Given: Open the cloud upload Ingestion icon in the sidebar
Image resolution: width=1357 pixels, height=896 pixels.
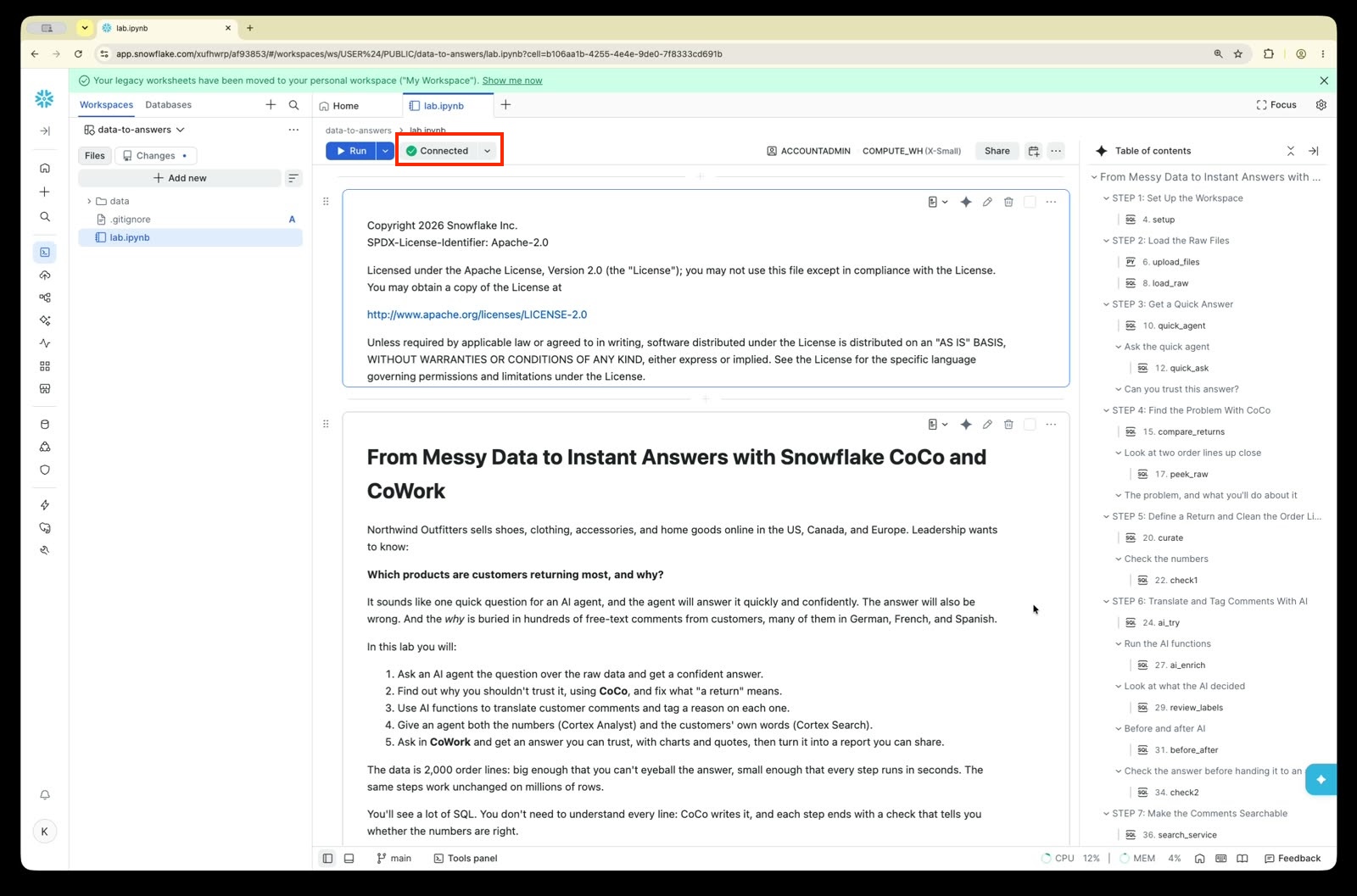Looking at the screenshot, I should coord(45,275).
